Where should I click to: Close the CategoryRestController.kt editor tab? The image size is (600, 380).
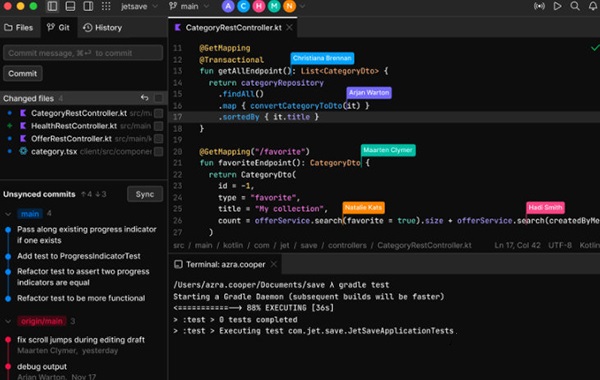pos(290,28)
